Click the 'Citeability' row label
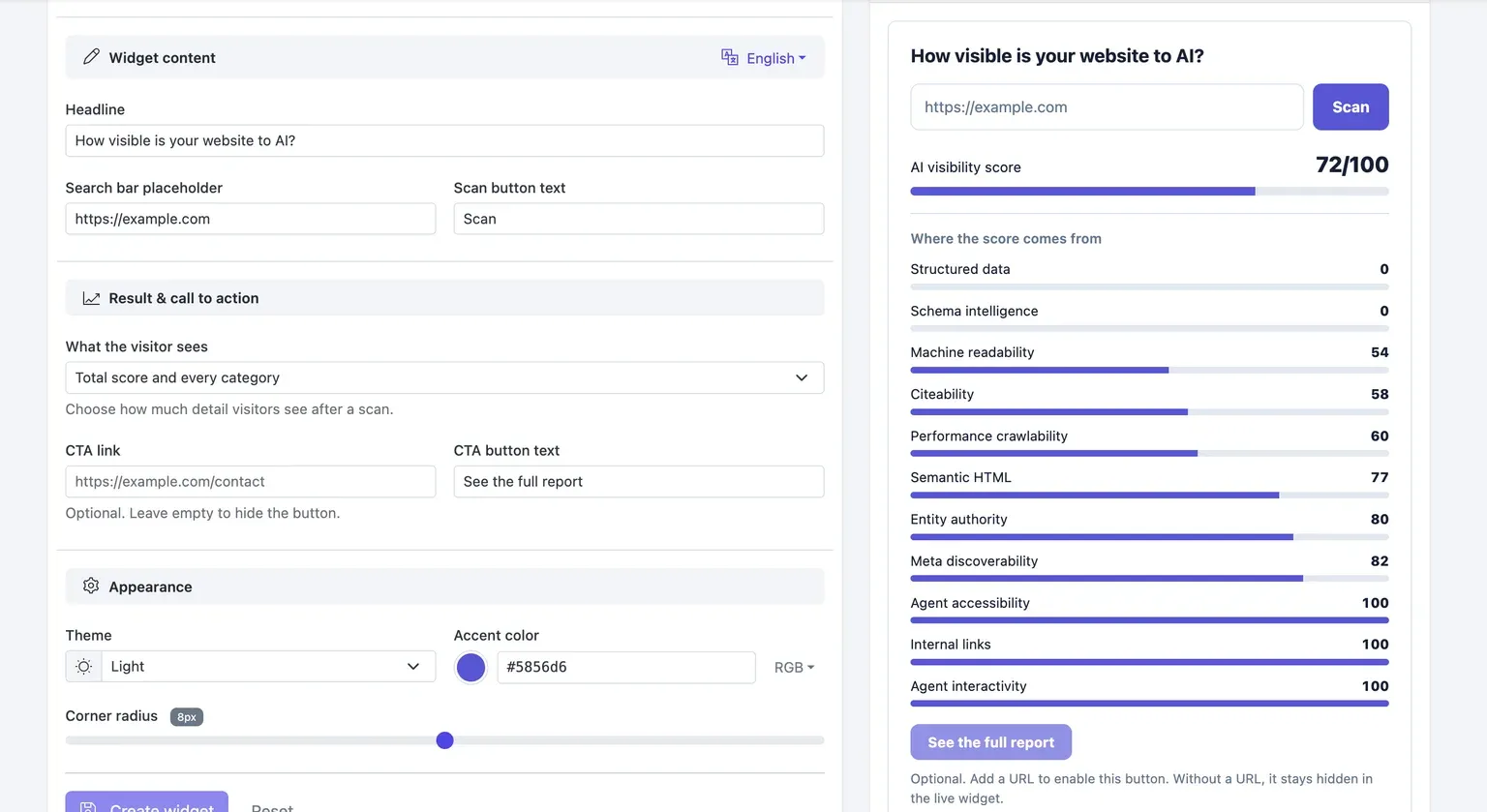The image size is (1487, 812). 942,394
